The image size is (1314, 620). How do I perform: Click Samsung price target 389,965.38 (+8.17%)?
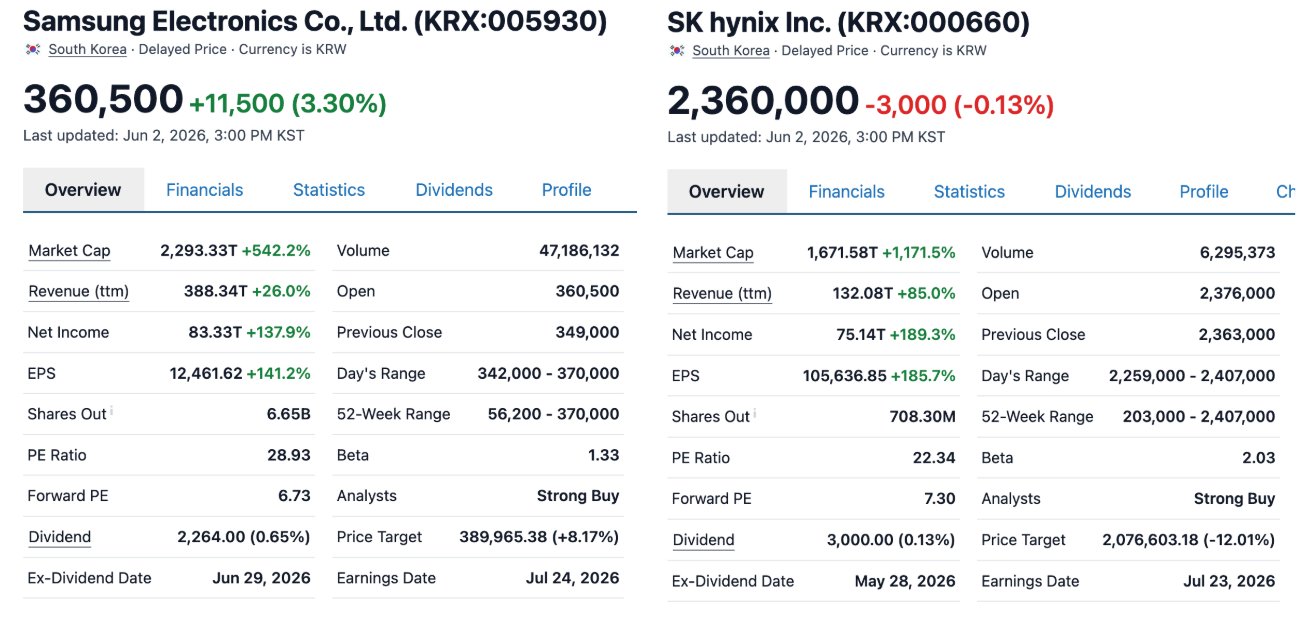click(540, 537)
